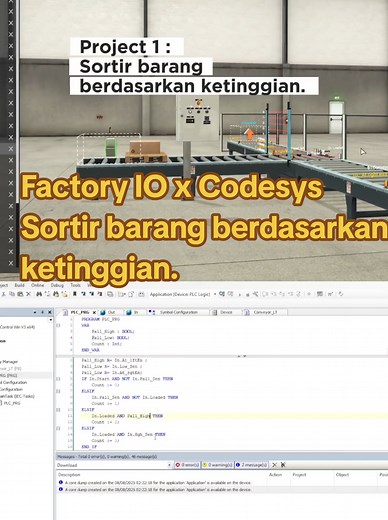Open the Conveyor_LT tab
The image size is (388, 520).
click(265, 312)
